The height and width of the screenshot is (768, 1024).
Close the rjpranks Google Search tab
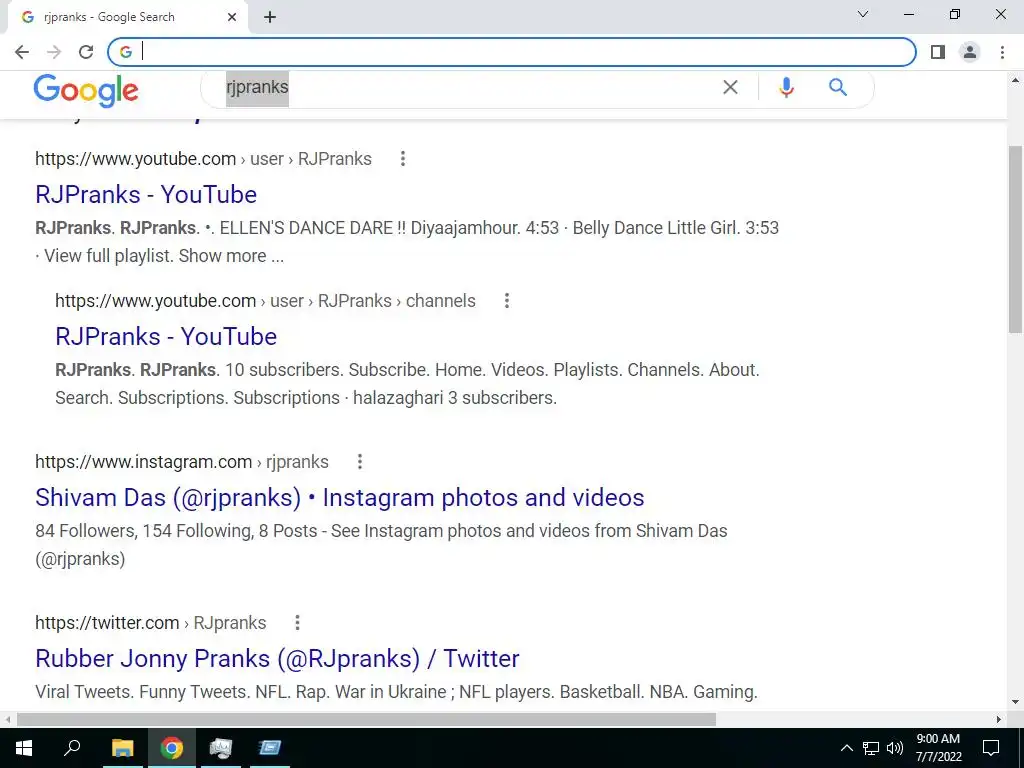[x=232, y=17]
